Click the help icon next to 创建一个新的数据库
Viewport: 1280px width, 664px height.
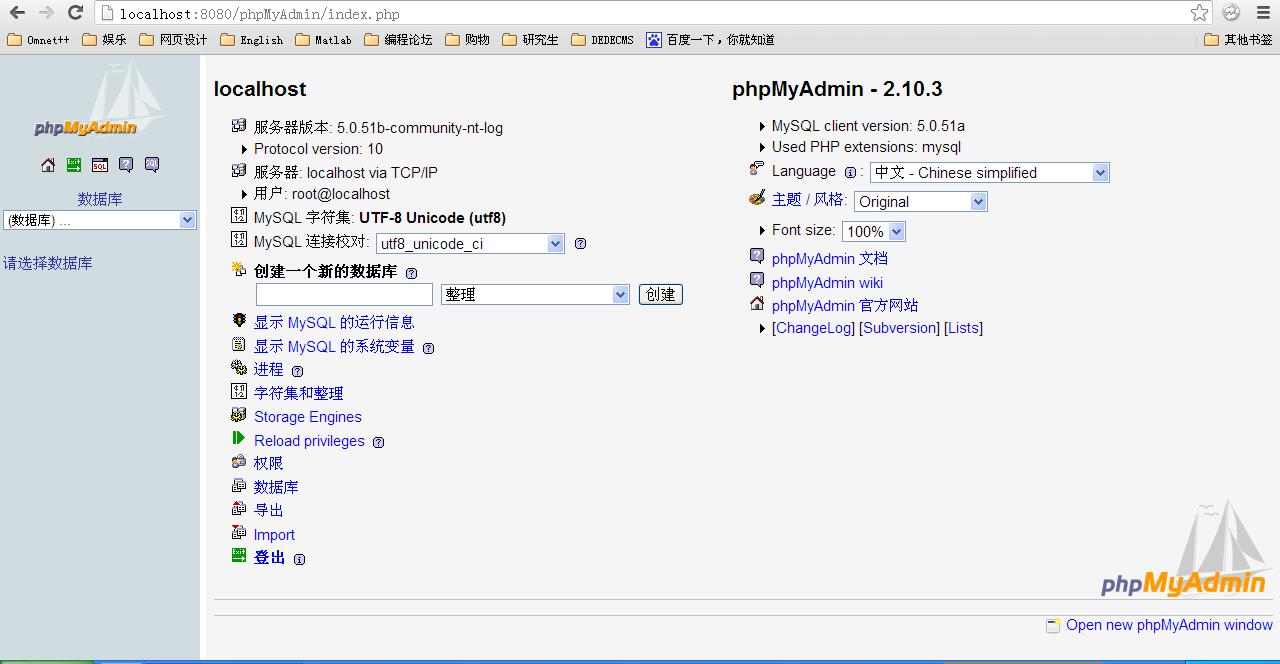[x=410, y=272]
